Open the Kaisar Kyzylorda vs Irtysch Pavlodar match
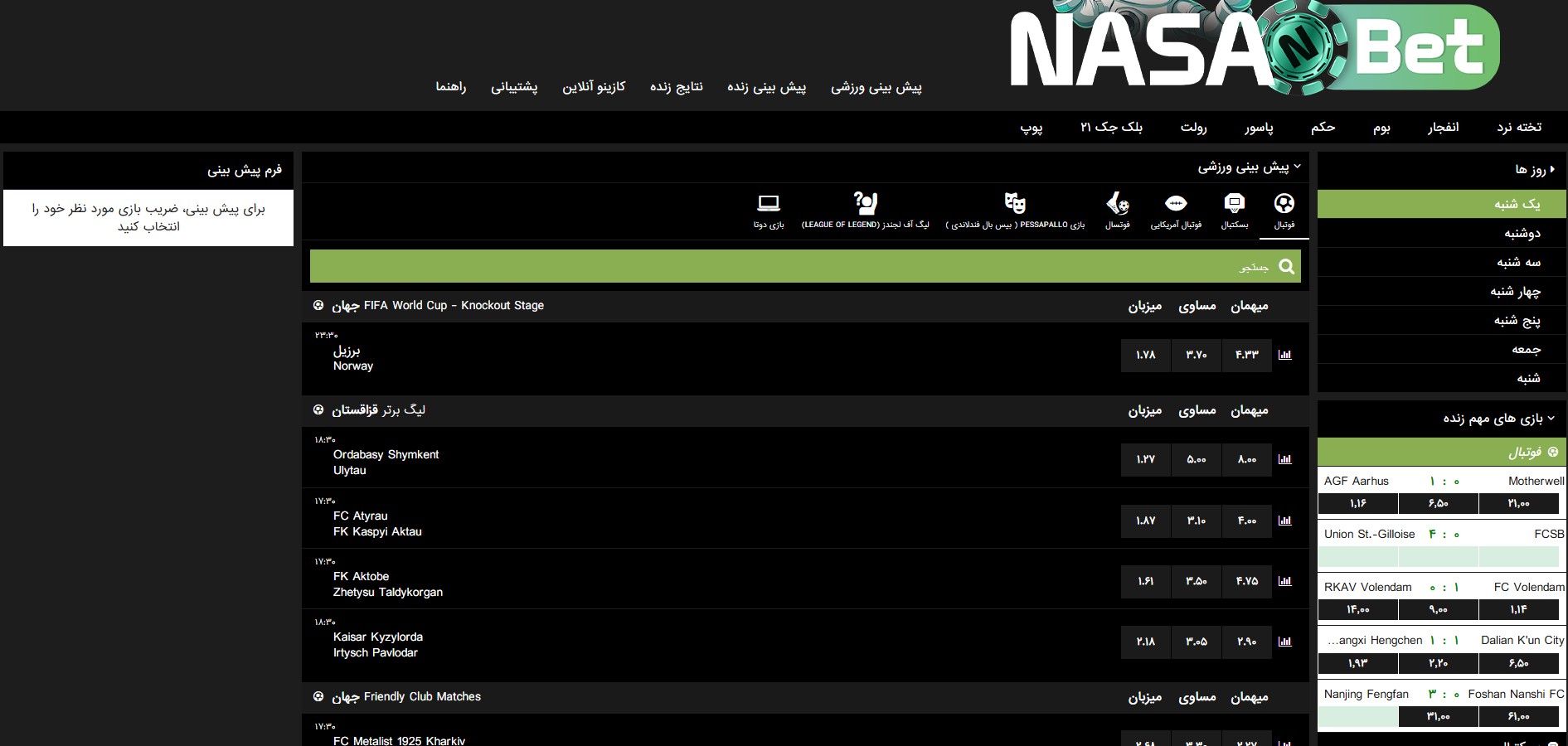 805,644
